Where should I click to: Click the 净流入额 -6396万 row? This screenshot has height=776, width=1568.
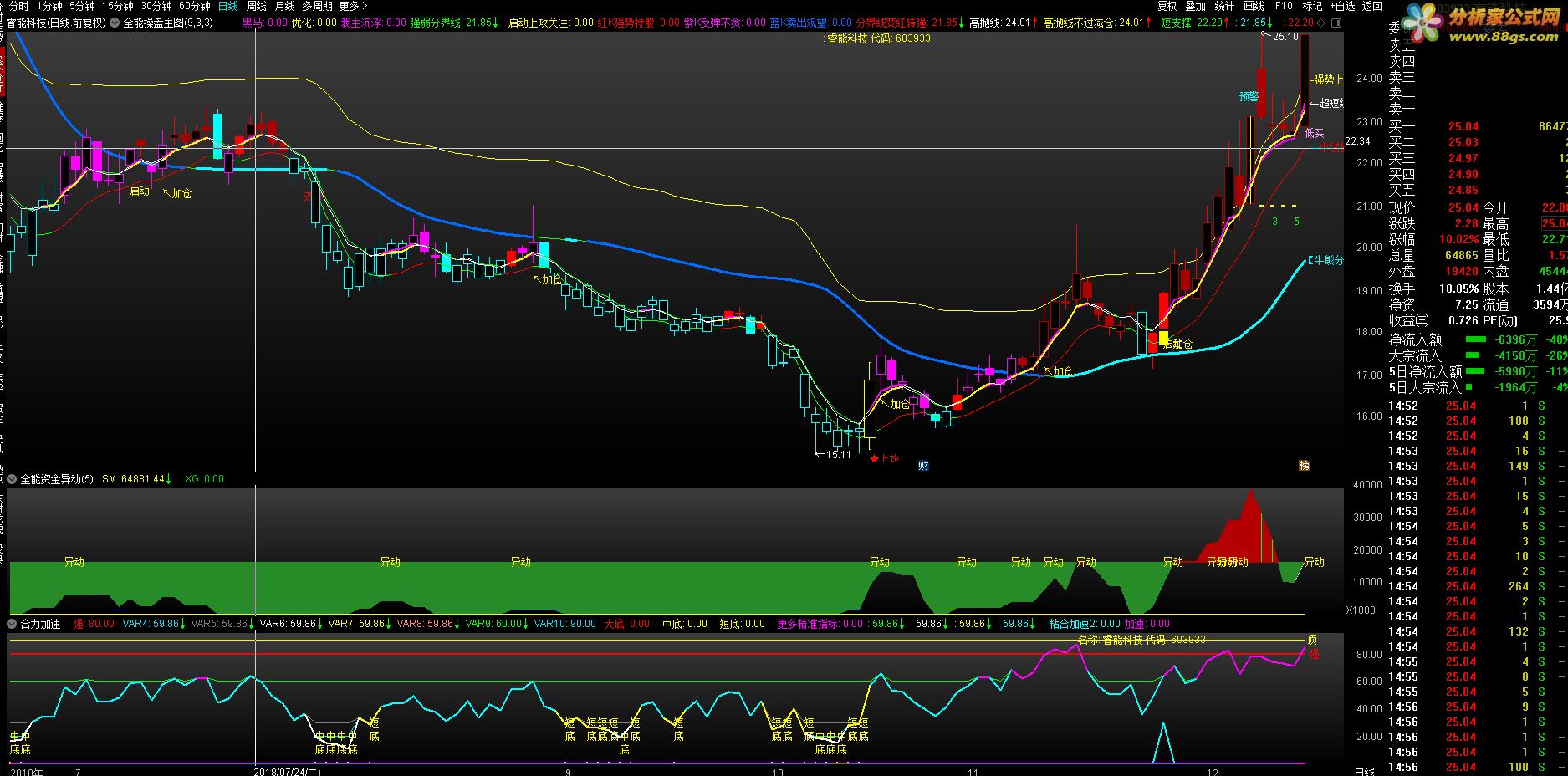1478,339
